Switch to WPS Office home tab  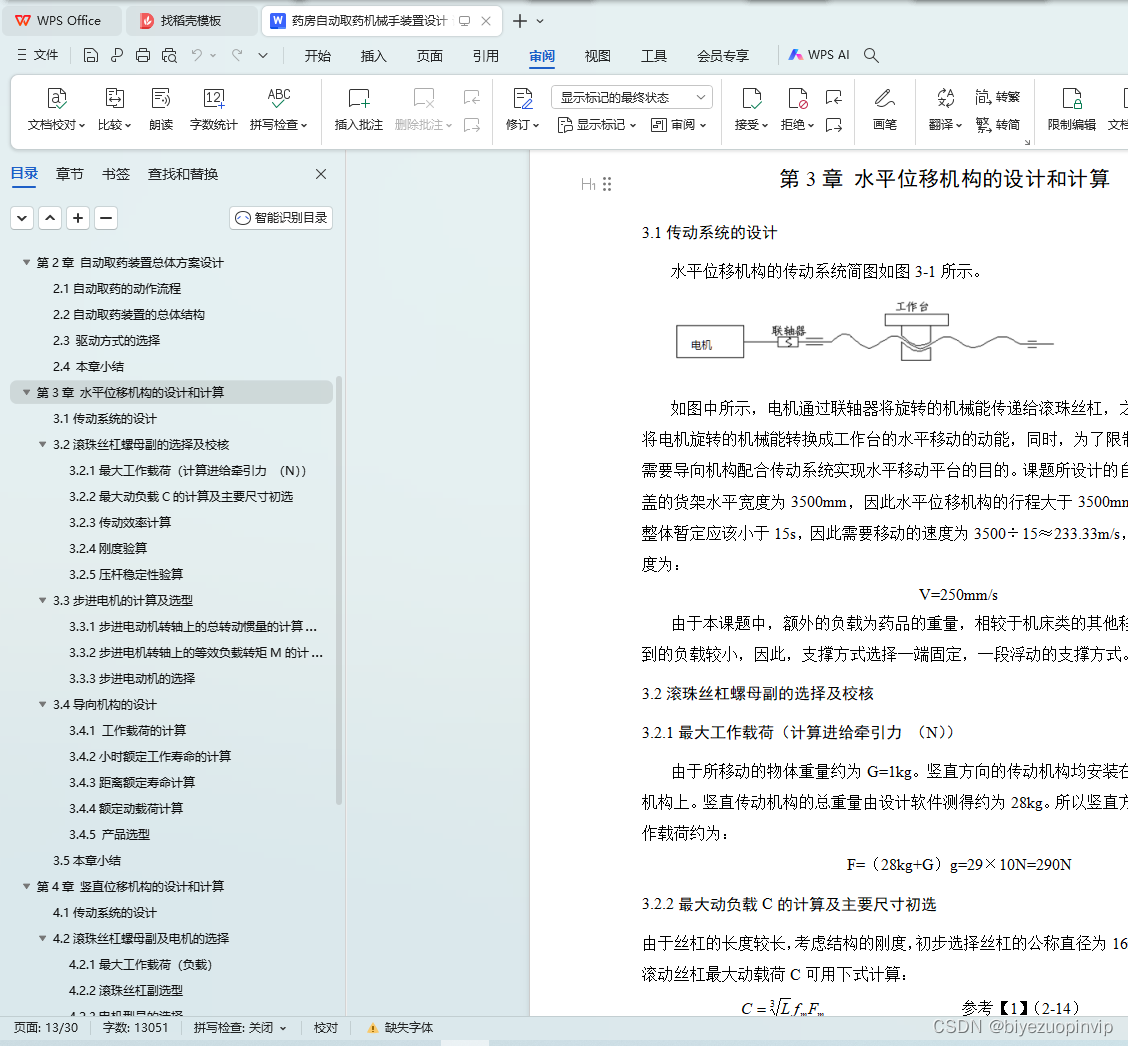[60, 20]
